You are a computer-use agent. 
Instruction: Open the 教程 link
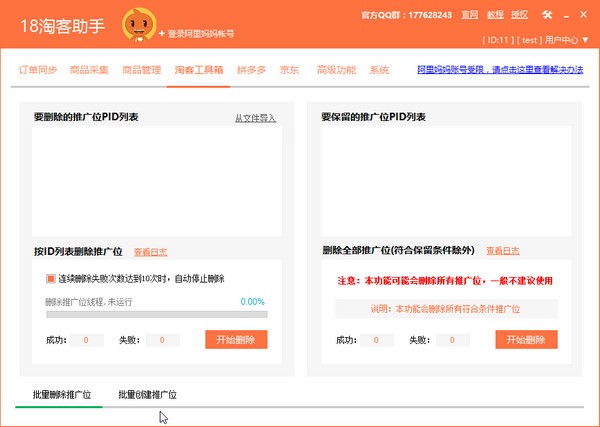point(495,15)
